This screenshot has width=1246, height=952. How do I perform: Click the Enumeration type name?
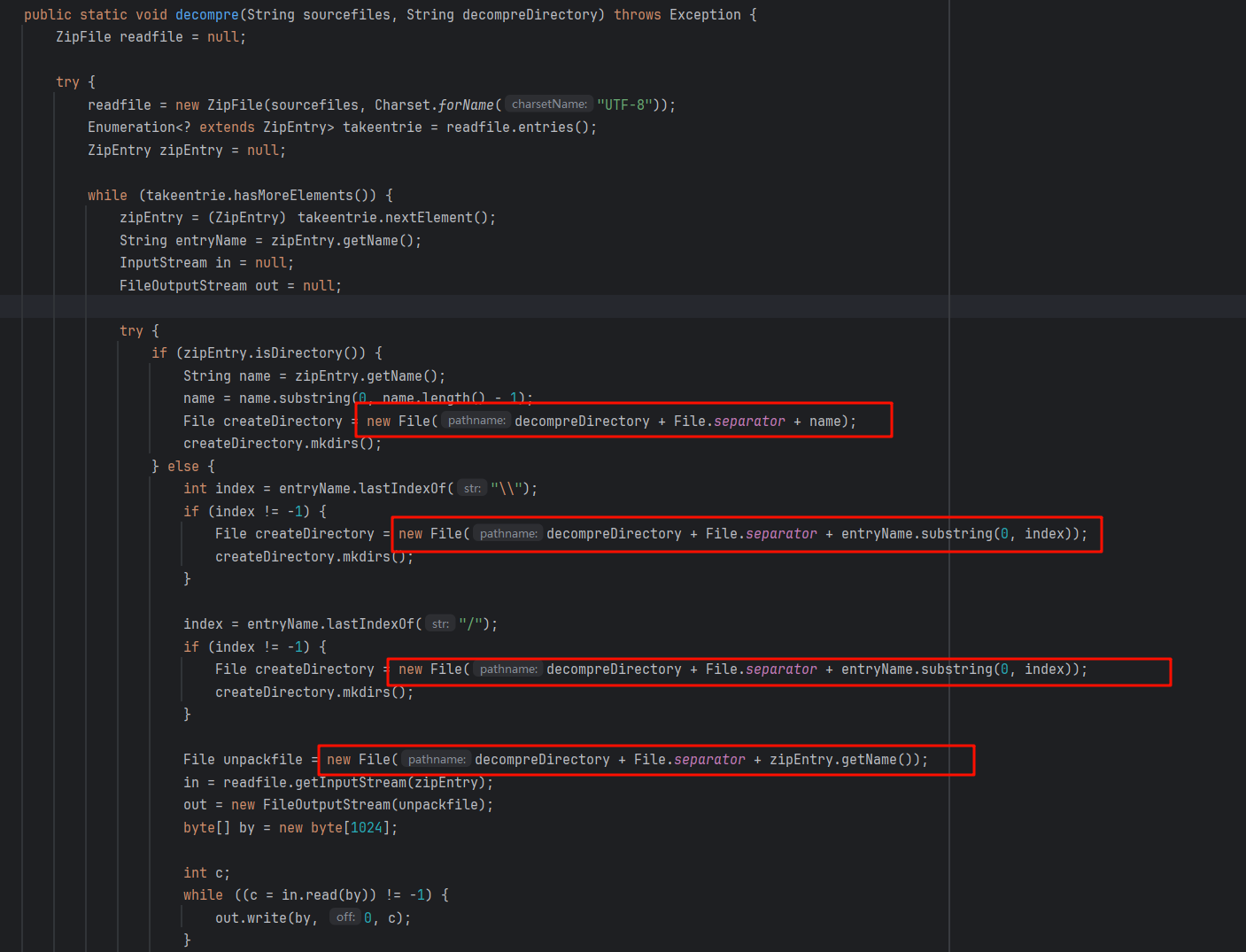pos(131,128)
